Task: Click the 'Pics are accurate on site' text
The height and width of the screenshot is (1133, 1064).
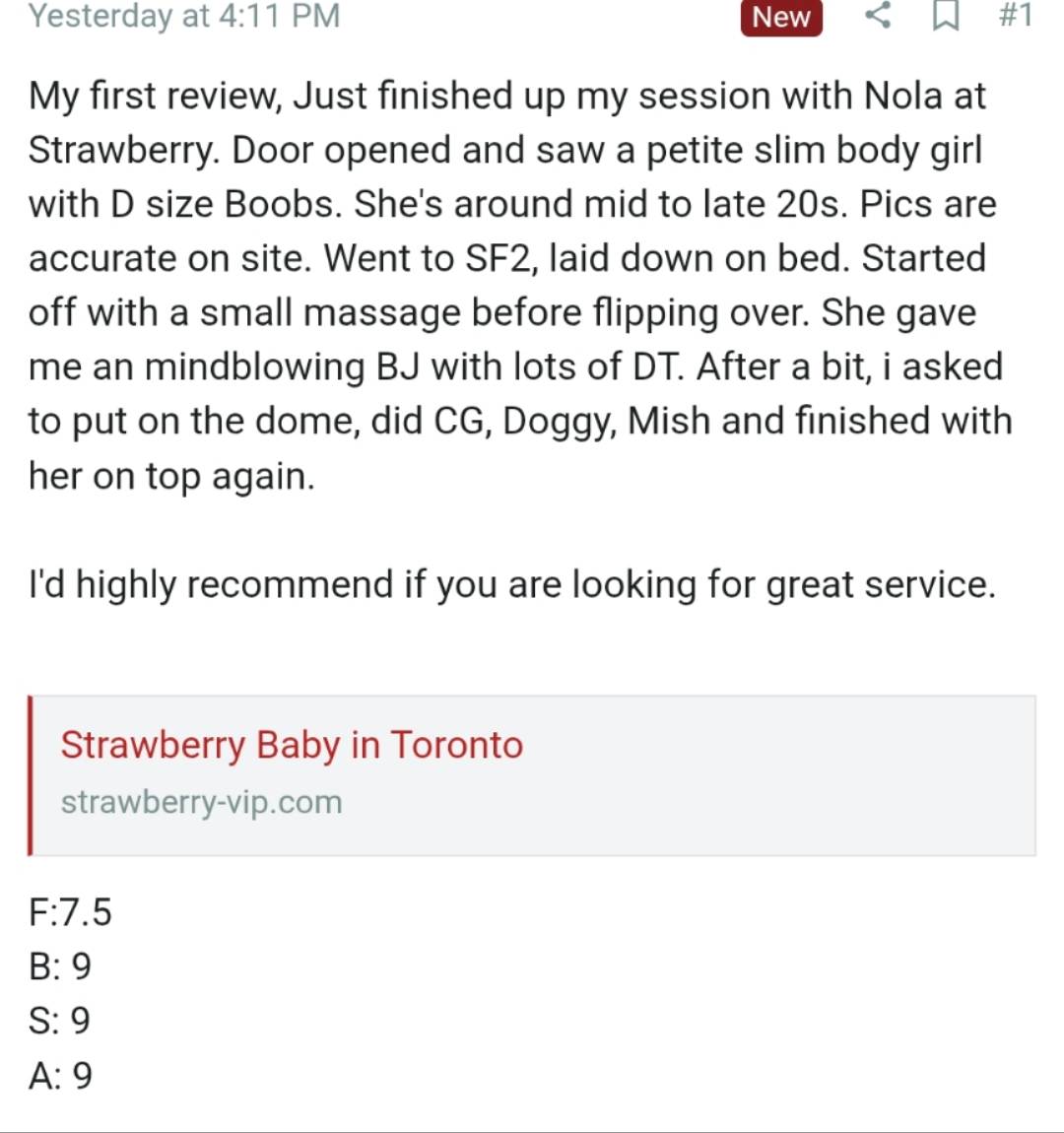Action: pos(513,232)
